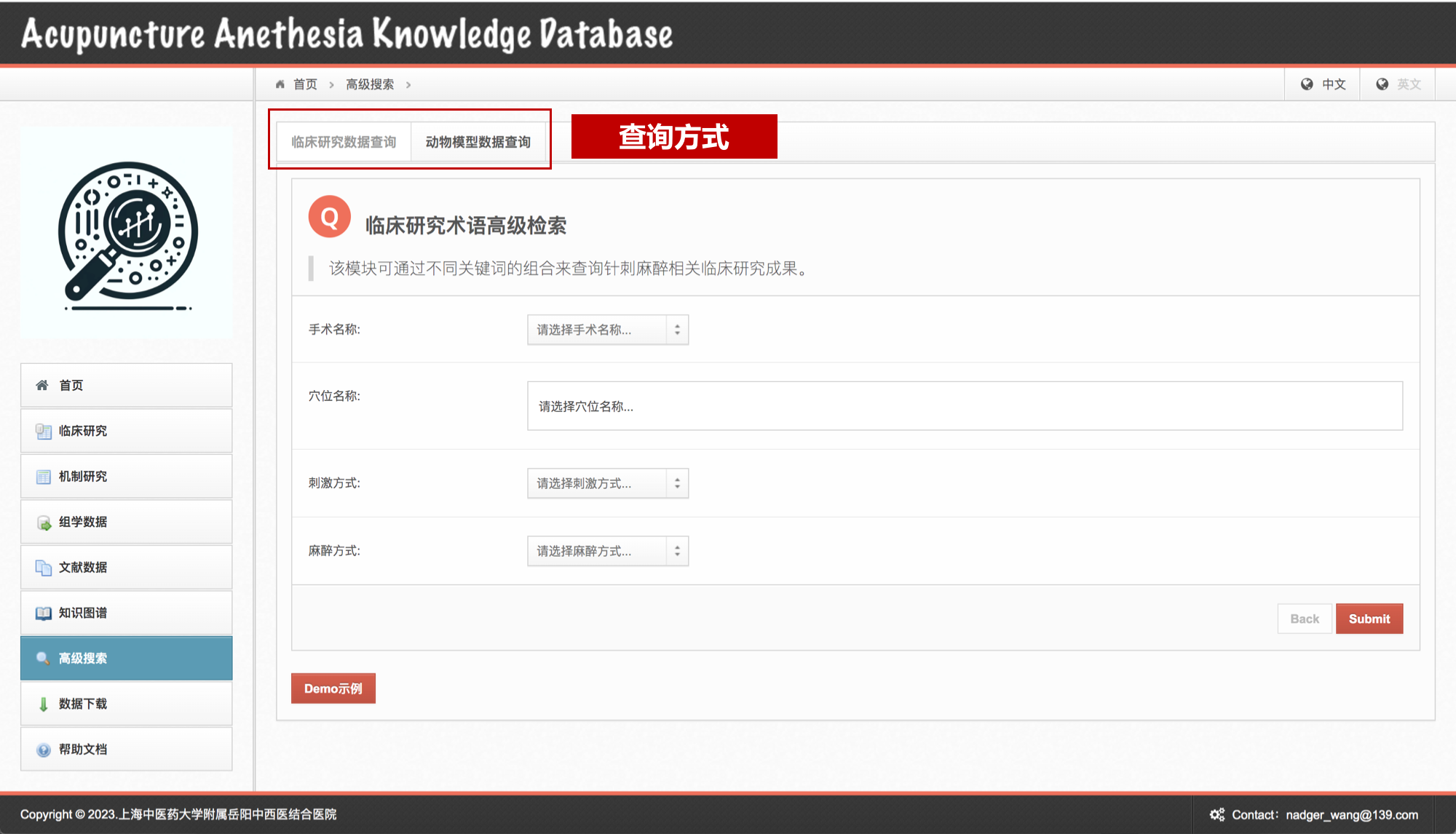This screenshot has height=834, width=1456.
Task: Select the 临床研究数据查询 tab
Action: tap(344, 142)
